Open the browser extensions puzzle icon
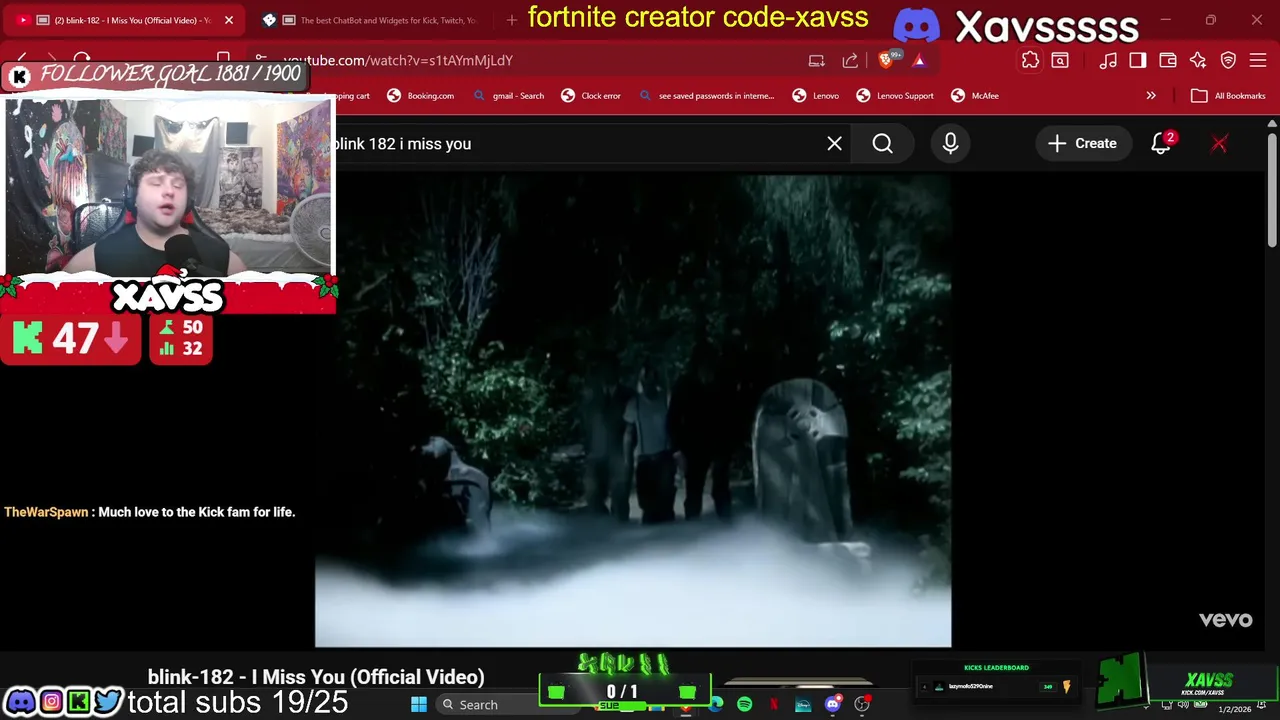 1030,60
